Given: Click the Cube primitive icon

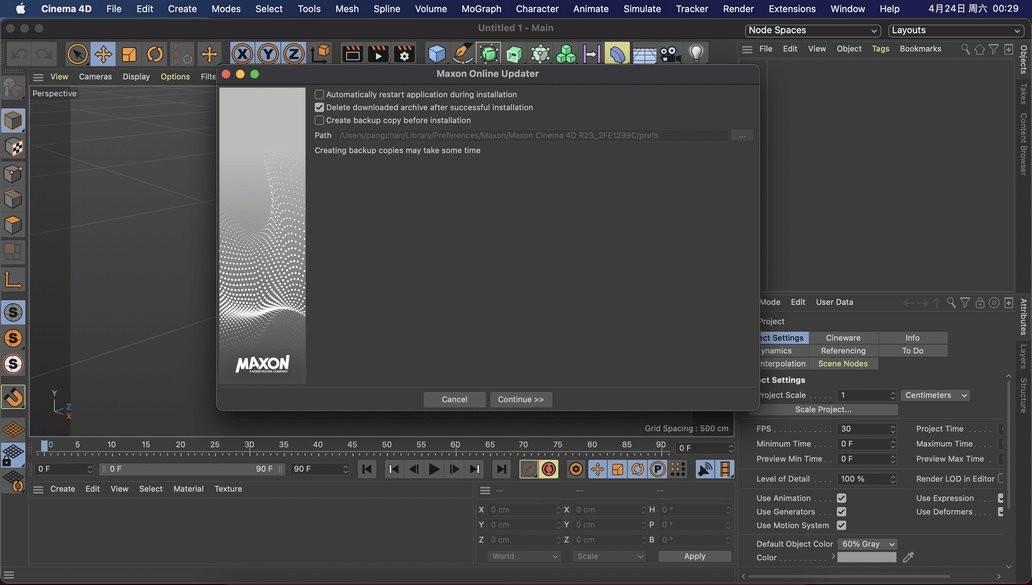Looking at the screenshot, I should [437, 54].
